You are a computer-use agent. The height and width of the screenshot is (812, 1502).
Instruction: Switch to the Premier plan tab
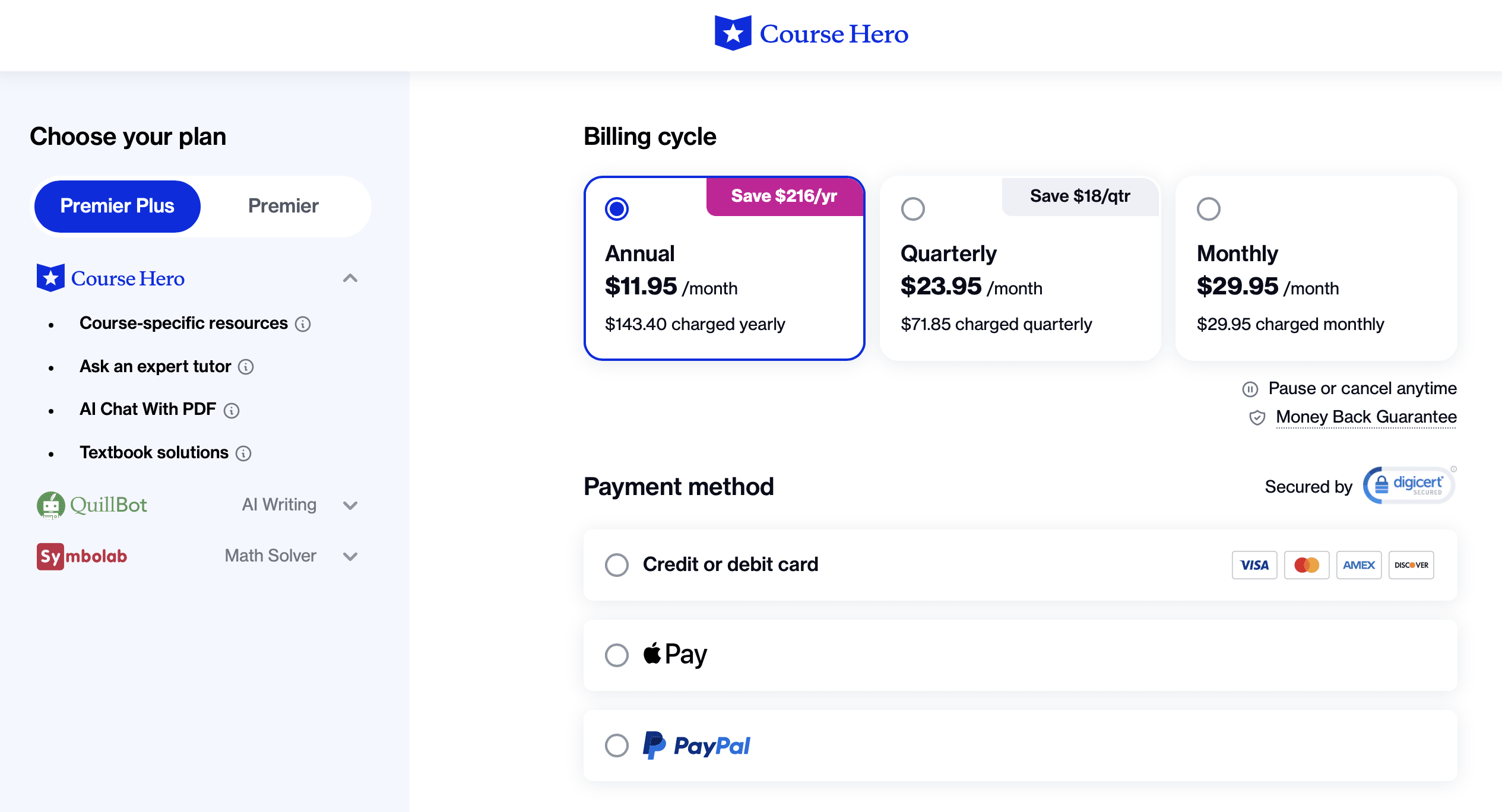(284, 206)
